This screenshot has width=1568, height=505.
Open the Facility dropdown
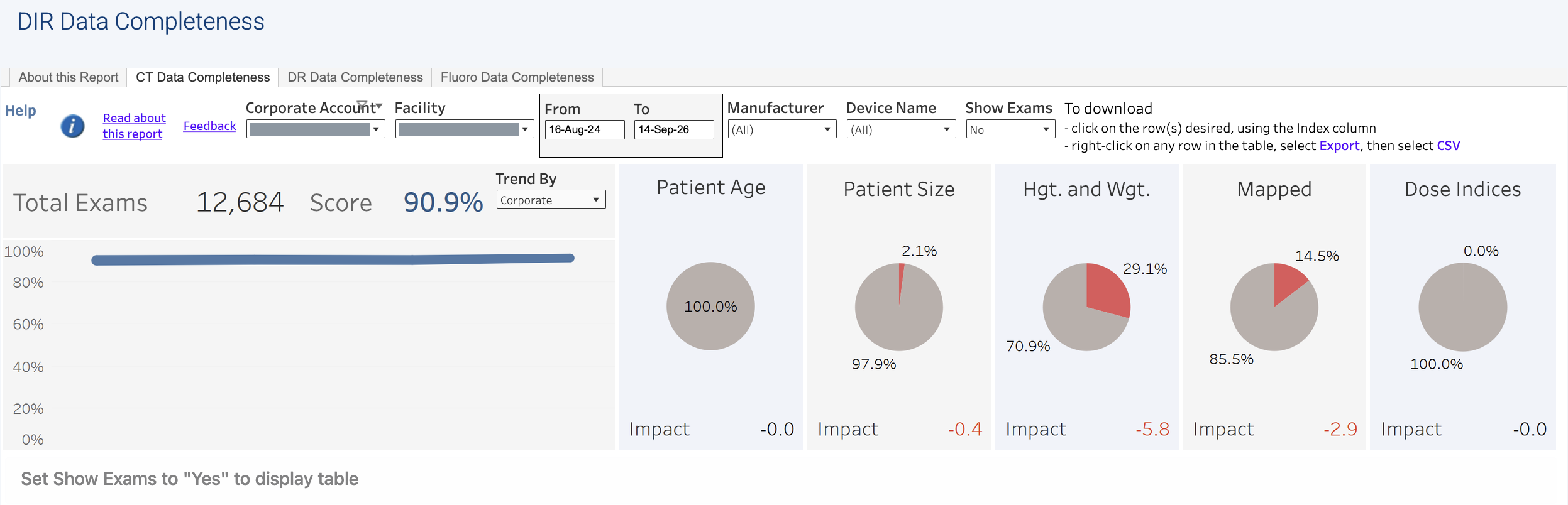(x=465, y=129)
